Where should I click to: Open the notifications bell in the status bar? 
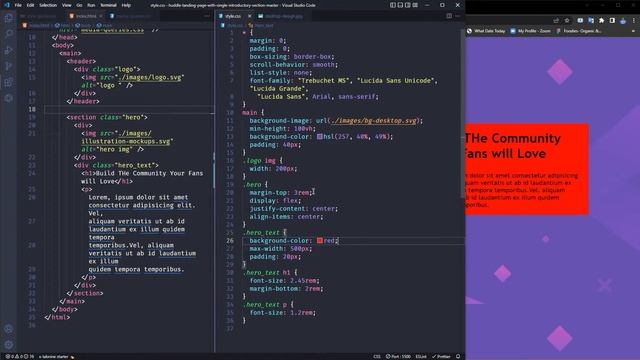point(458,356)
